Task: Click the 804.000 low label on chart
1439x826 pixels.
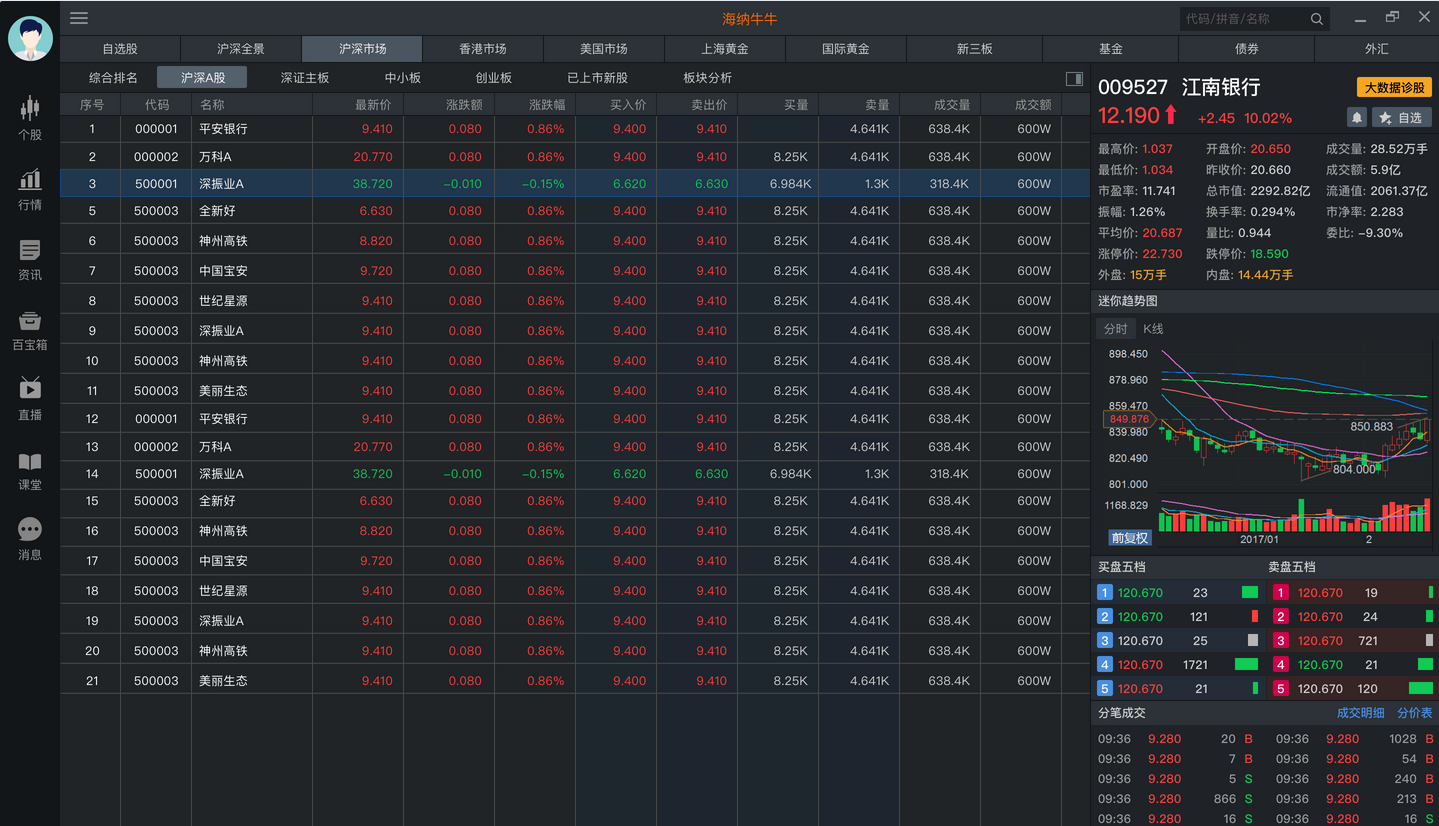Action: point(1354,469)
